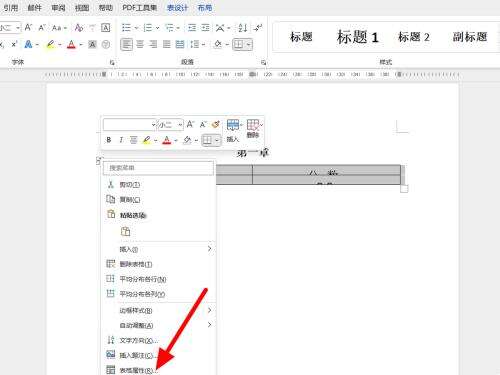Click the mini toolbar Grow Font button
Image resolution: width=500 pixels, height=375 pixels.
pos(190,124)
